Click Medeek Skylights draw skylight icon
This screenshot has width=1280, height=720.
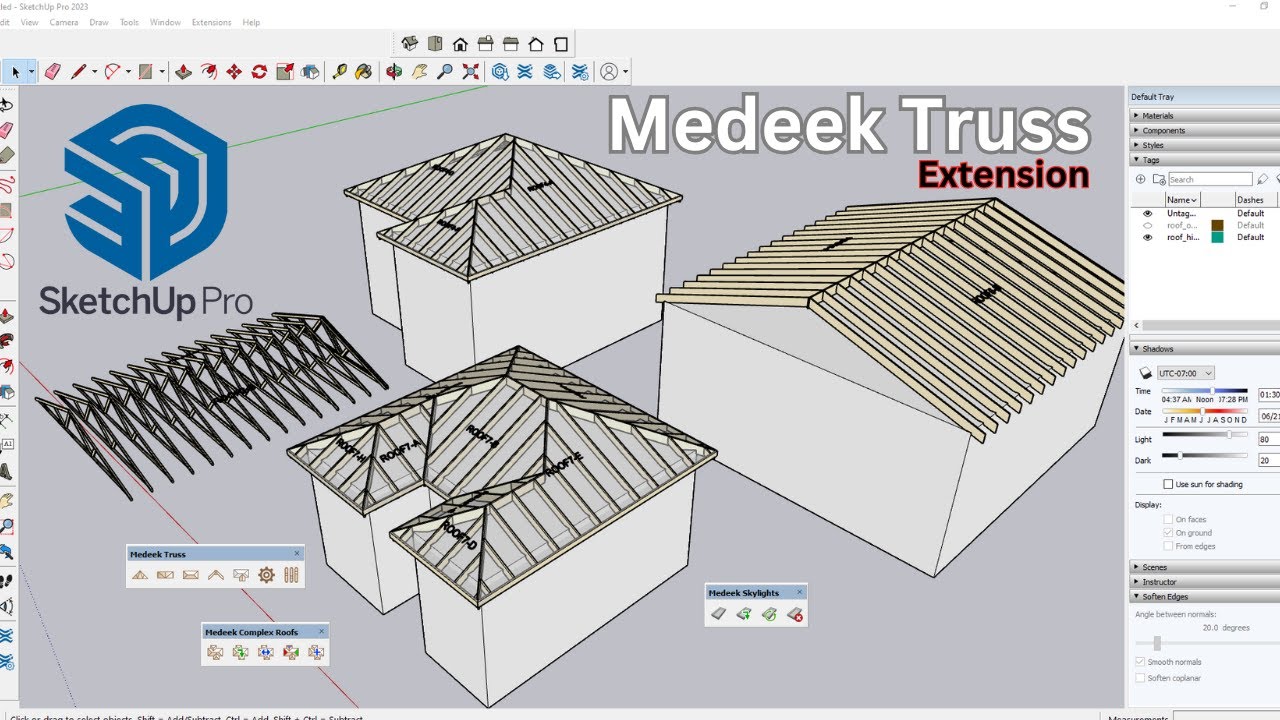[718, 614]
